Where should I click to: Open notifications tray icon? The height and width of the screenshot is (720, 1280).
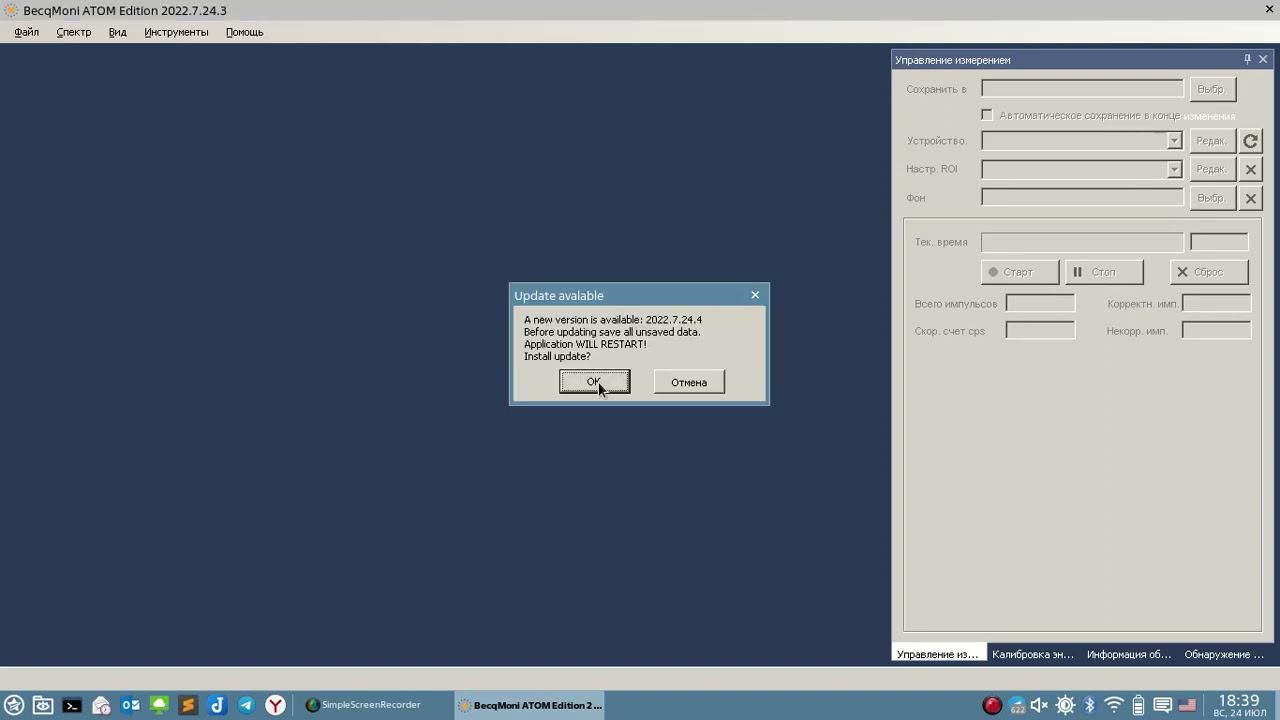click(x=1162, y=705)
